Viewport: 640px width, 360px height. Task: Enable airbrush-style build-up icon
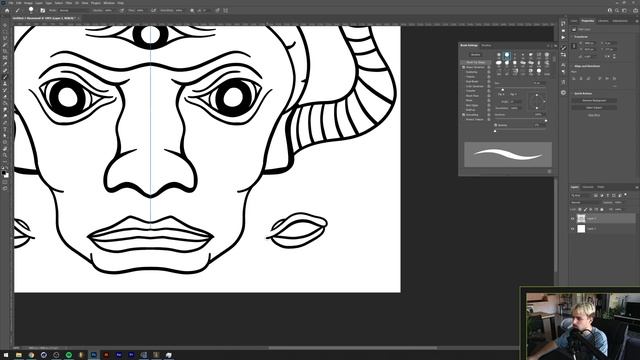[154, 11]
